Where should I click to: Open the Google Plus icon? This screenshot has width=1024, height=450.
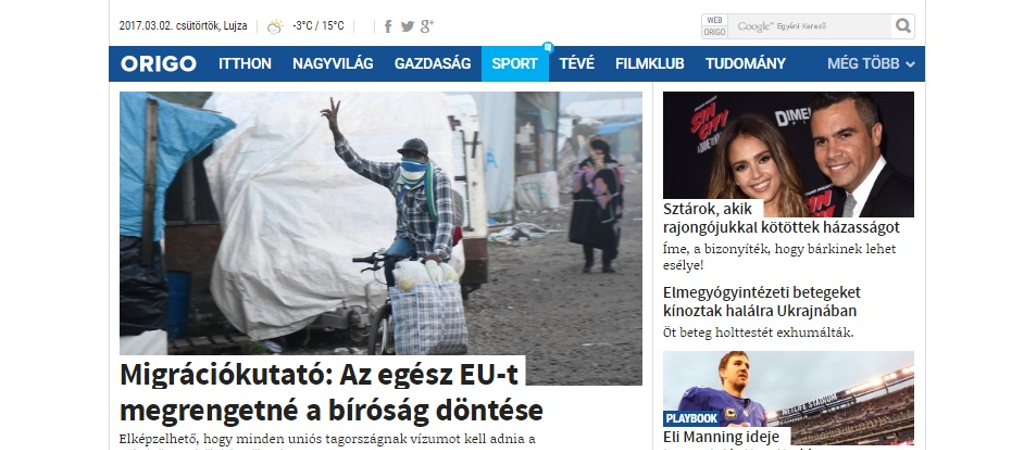(x=427, y=26)
